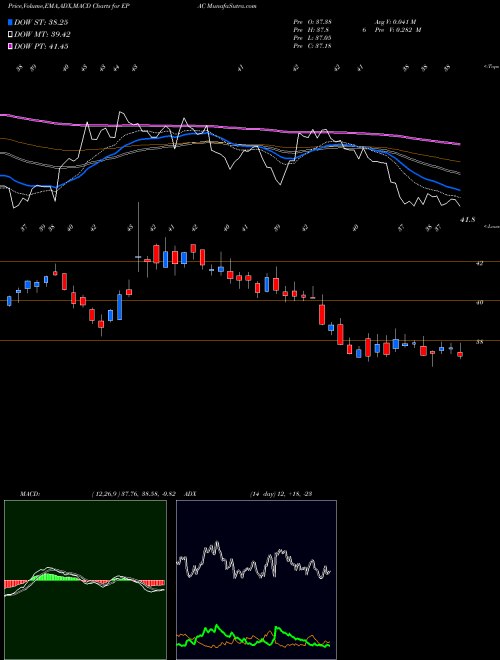Click the magenta DOW PT legend swatch
Viewport: 500px width, 660px height.
11,46
